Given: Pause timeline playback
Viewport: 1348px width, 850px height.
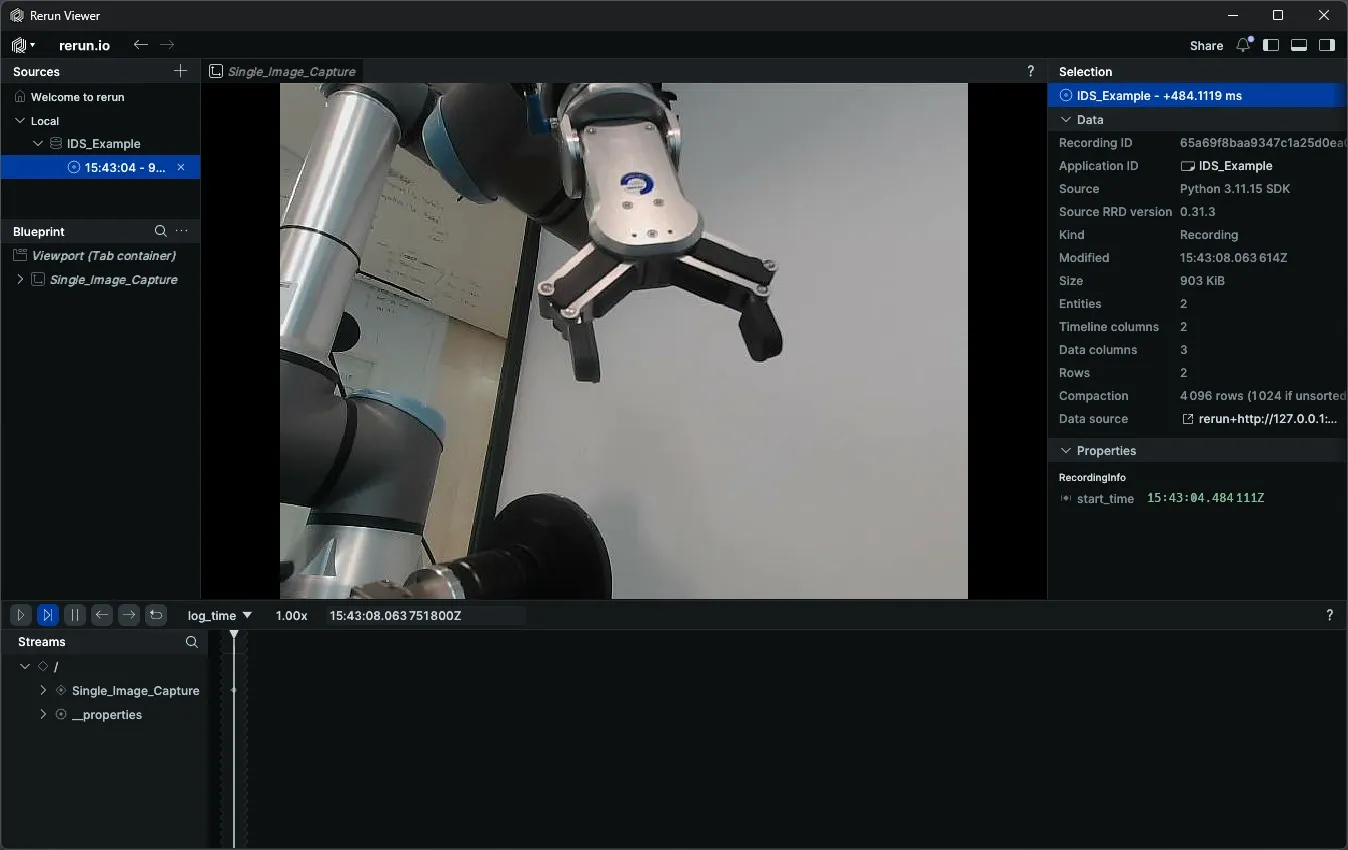Looking at the screenshot, I should 75,615.
